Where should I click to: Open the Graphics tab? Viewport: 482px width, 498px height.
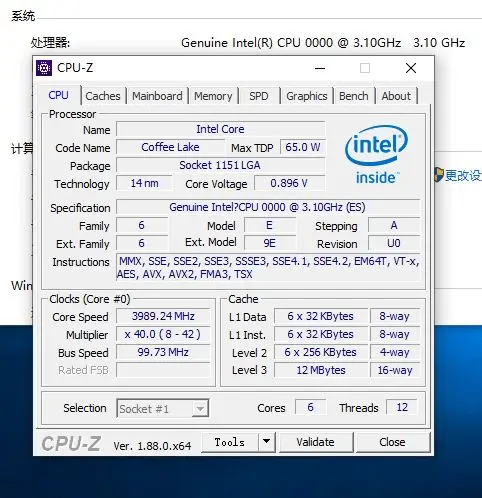pyautogui.click(x=307, y=96)
